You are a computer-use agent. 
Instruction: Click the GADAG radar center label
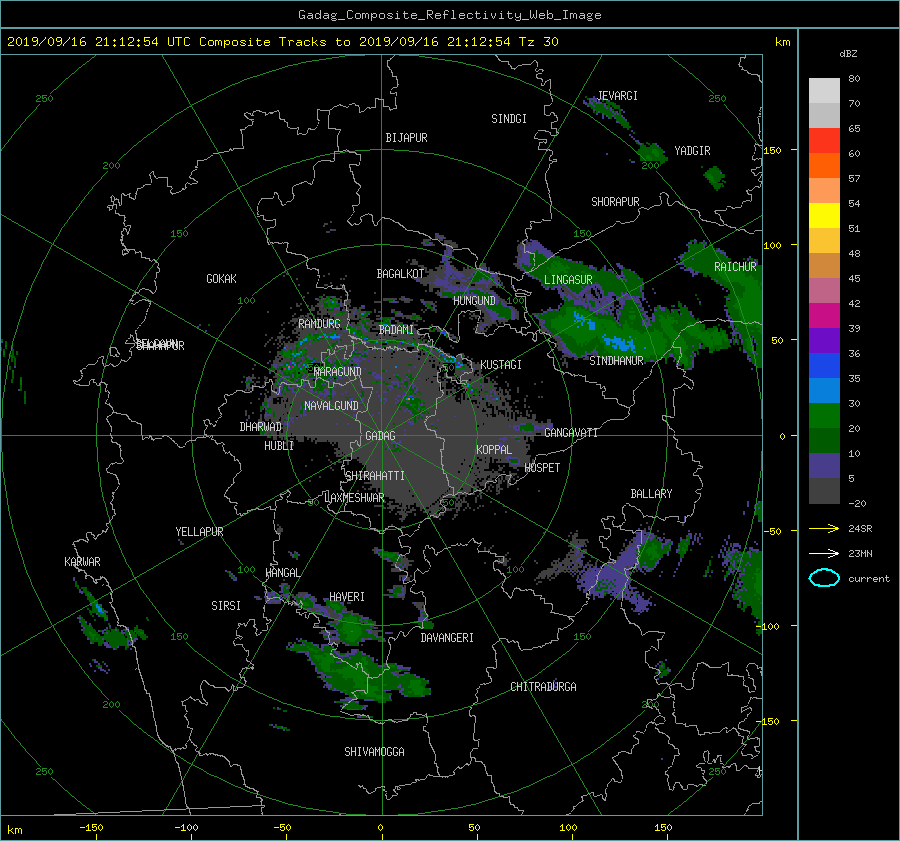click(x=381, y=436)
